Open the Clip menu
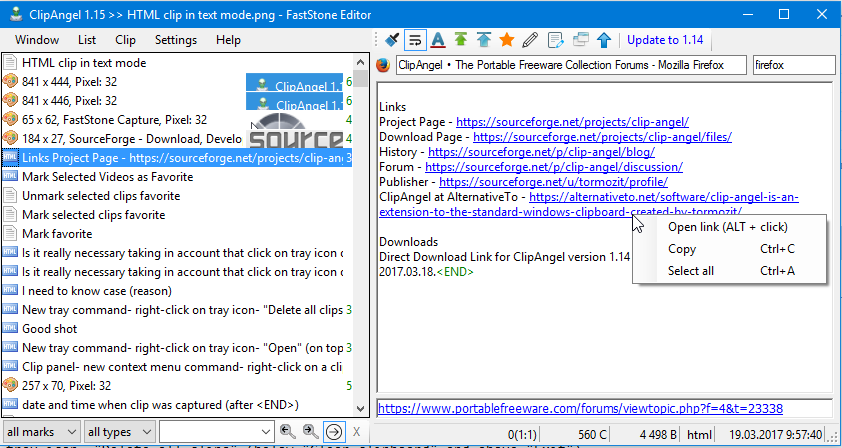This screenshot has height=448, width=842. coord(126,40)
